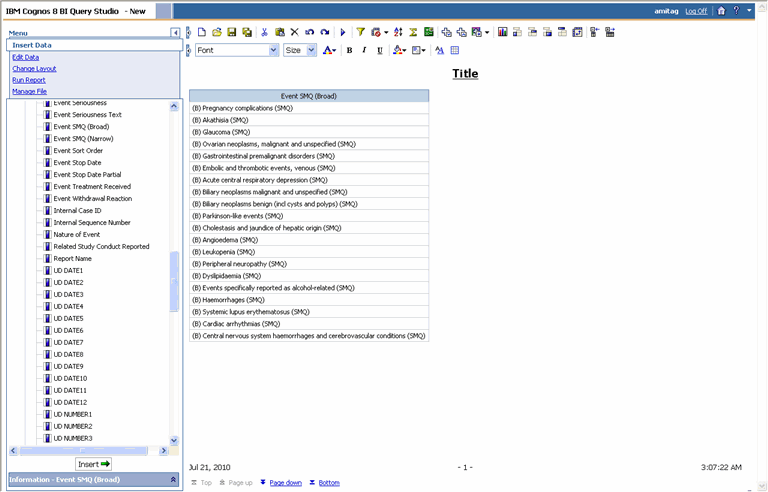
Task: Create a new report with the New icon
Action: (202, 32)
